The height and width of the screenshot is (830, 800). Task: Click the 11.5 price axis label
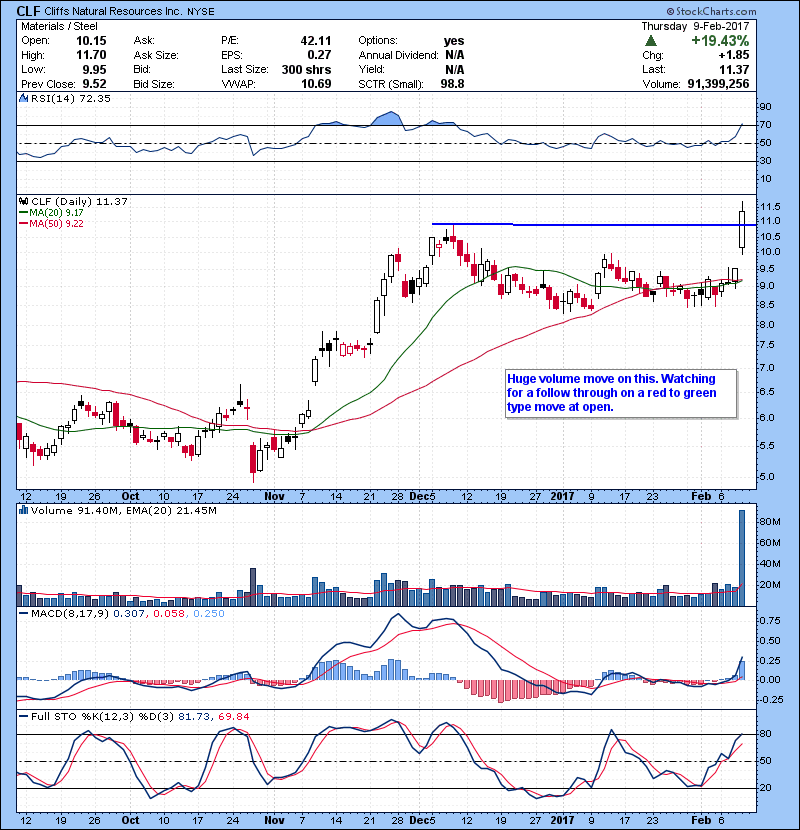pyautogui.click(x=770, y=207)
